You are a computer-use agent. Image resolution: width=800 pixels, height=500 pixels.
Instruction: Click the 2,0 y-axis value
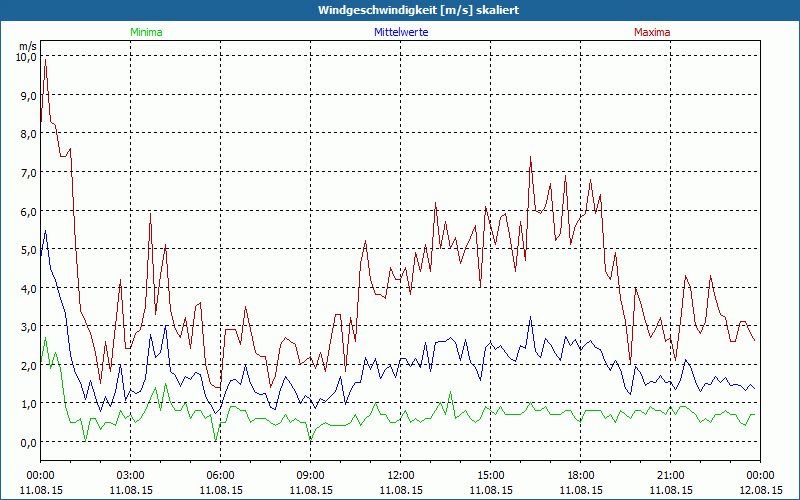29,365
